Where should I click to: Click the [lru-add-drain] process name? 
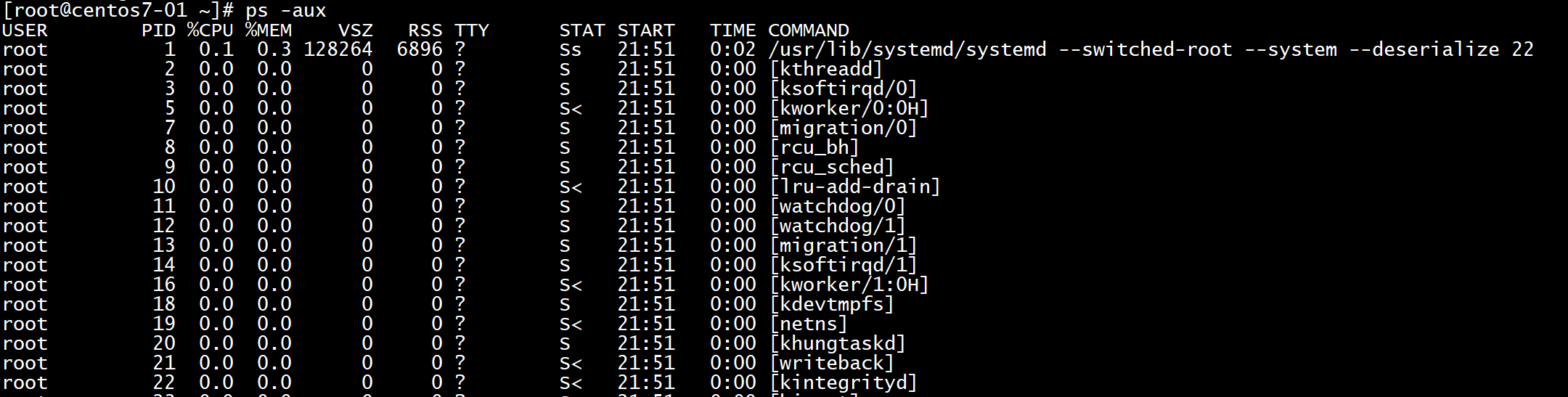(854, 187)
